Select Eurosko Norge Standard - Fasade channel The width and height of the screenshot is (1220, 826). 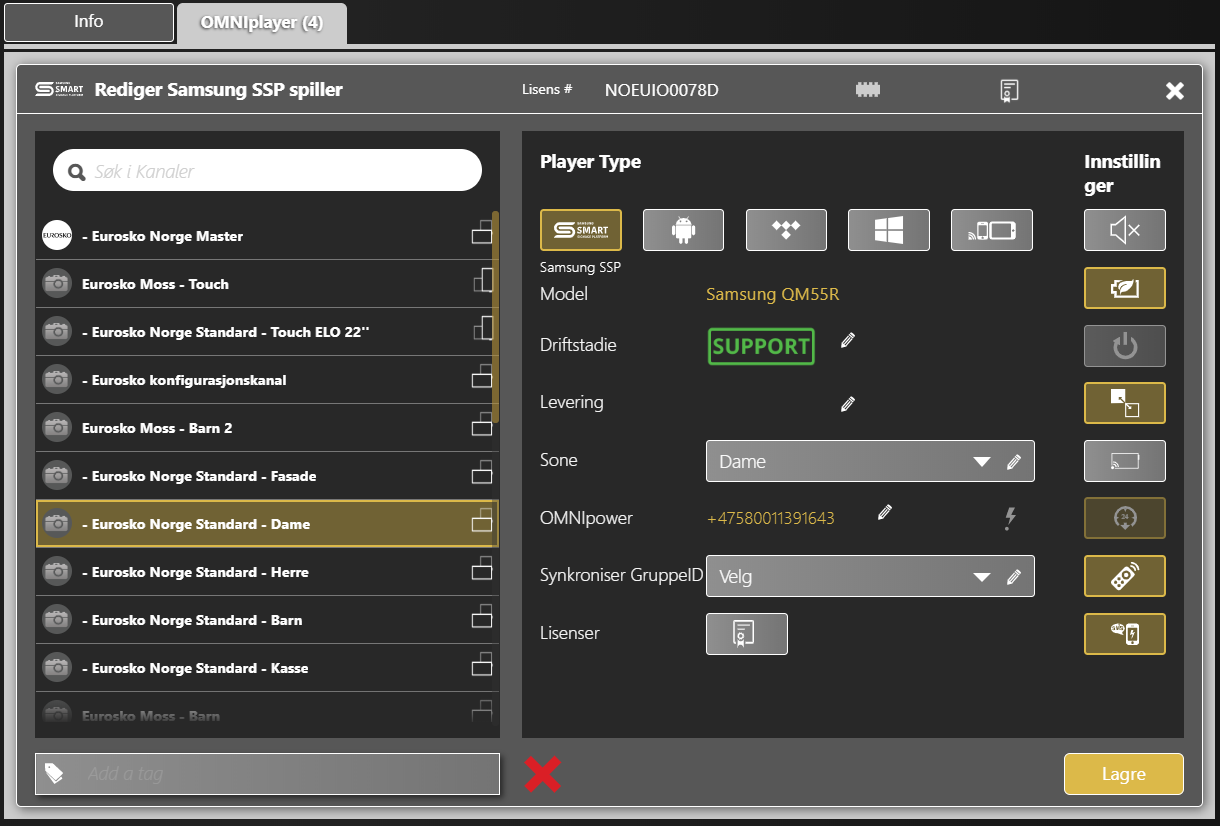click(267, 476)
